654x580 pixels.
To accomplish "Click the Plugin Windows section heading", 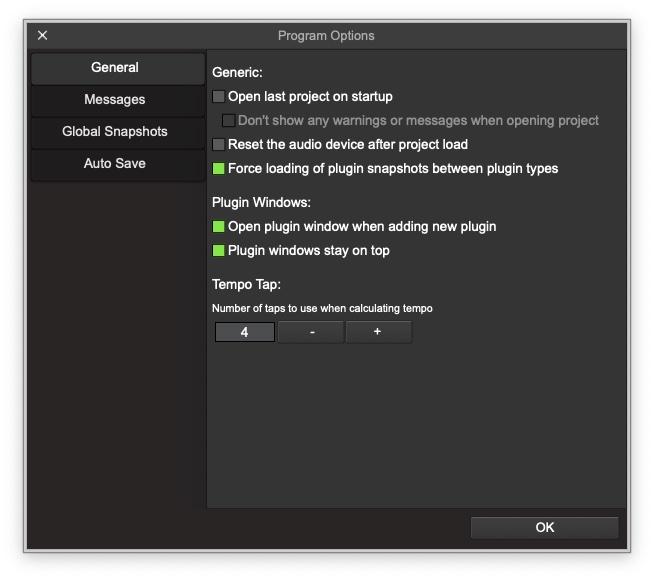I will click(261, 203).
